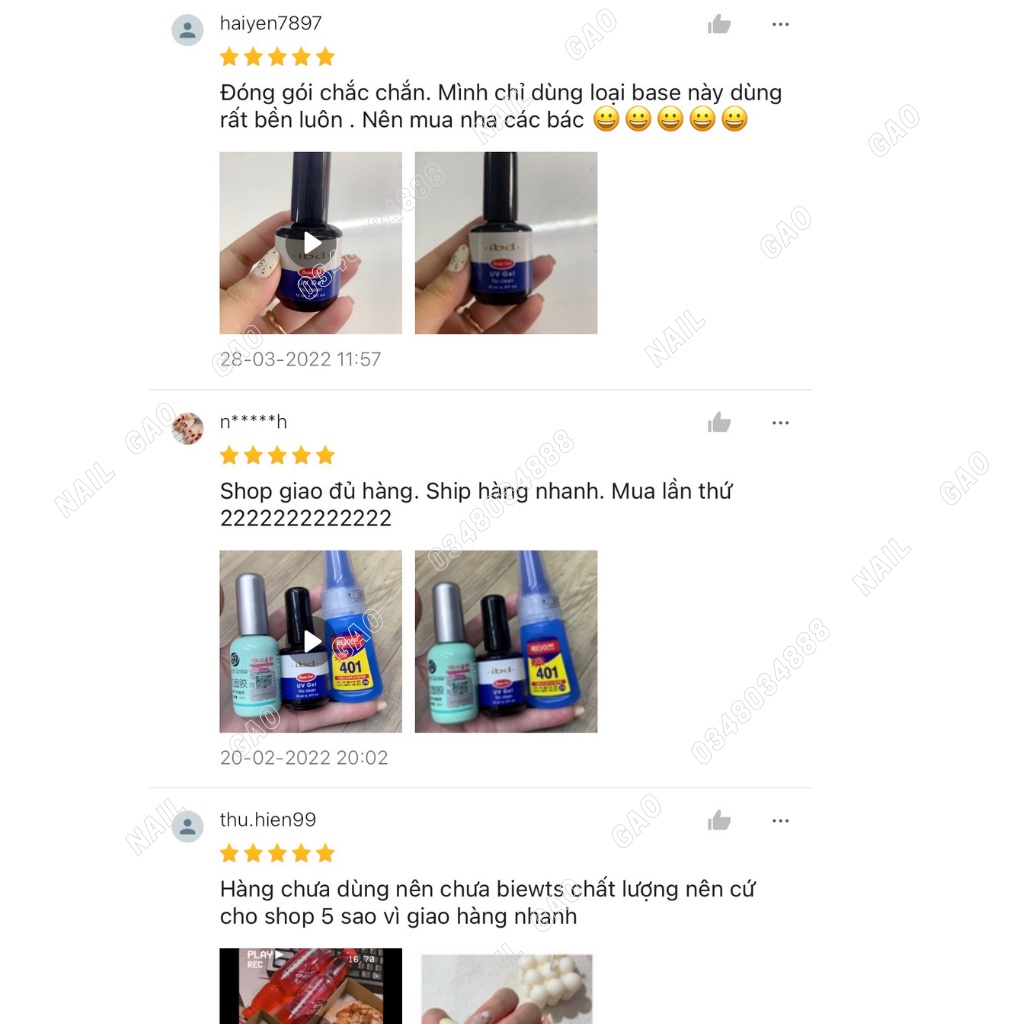Open more options for n*****h's review

pyautogui.click(x=780, y=423)
